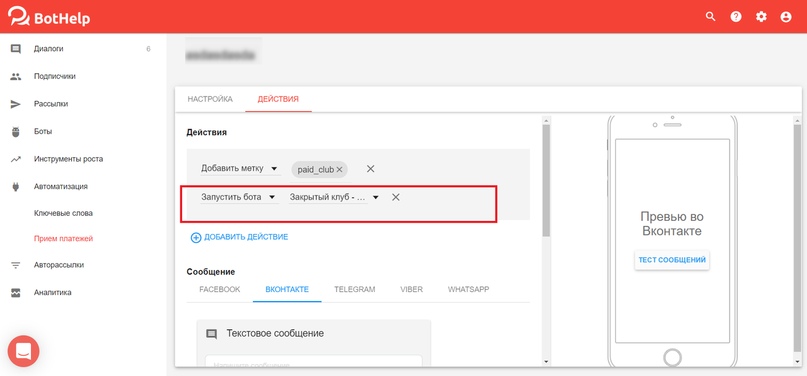
Task: Click the Действия section heading
Action: tap(206, 133)
